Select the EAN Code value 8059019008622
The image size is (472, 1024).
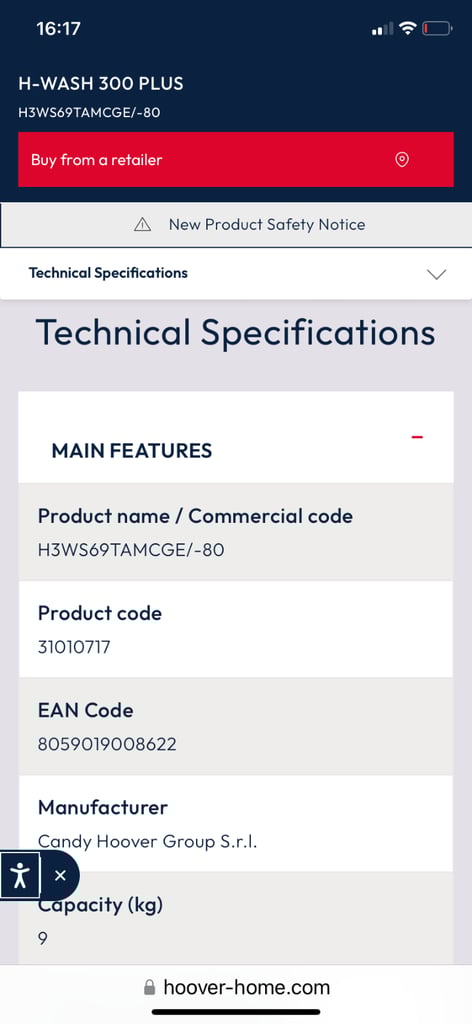click(x=107, y=744)
